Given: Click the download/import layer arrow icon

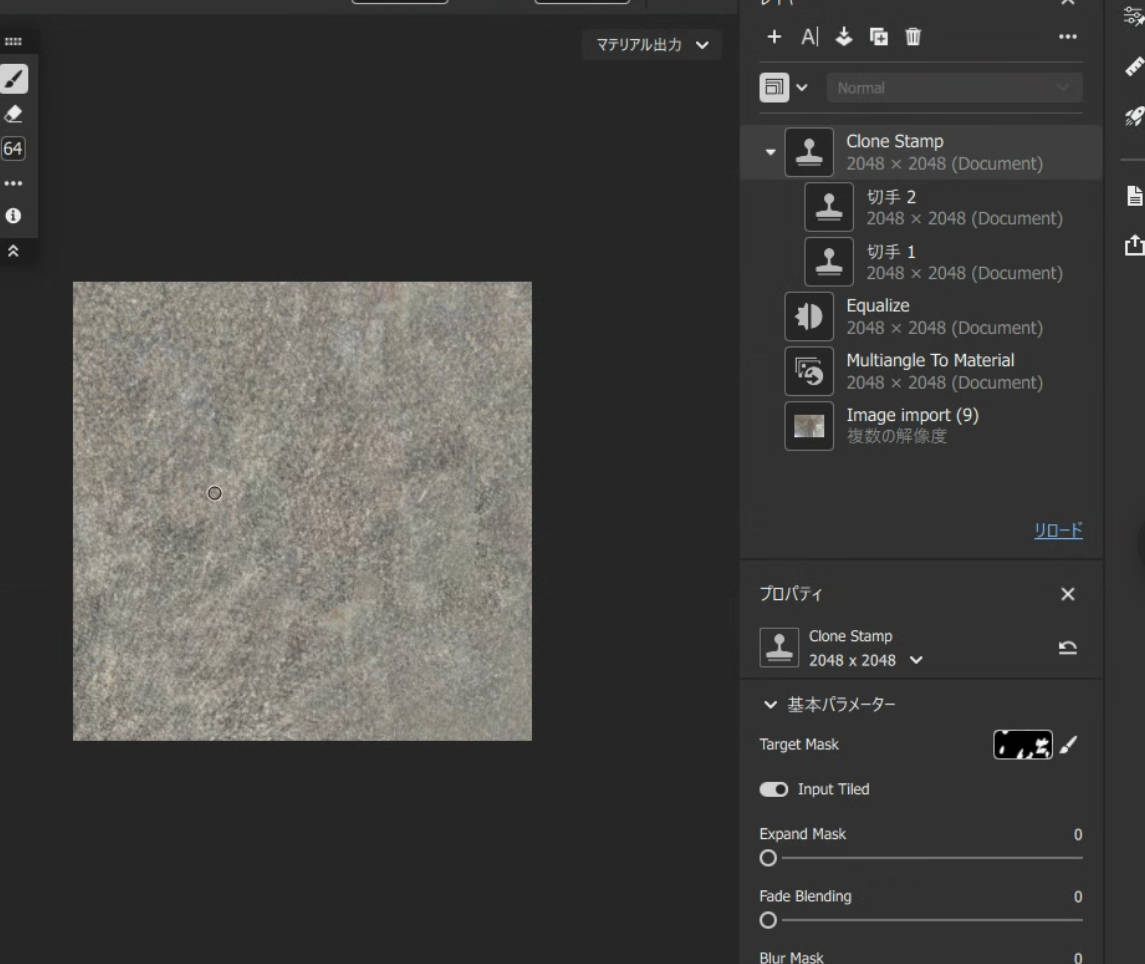Looking at the screenshot, I should click(844, 37).
